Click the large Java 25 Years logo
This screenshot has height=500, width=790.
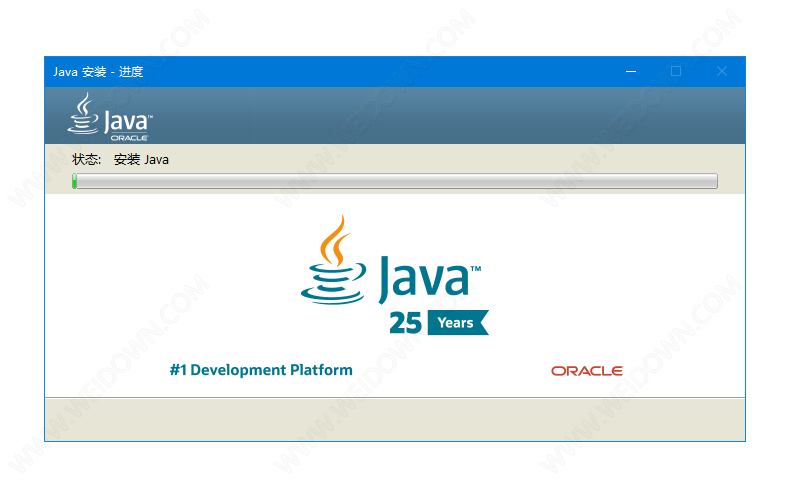coord(394,275)
